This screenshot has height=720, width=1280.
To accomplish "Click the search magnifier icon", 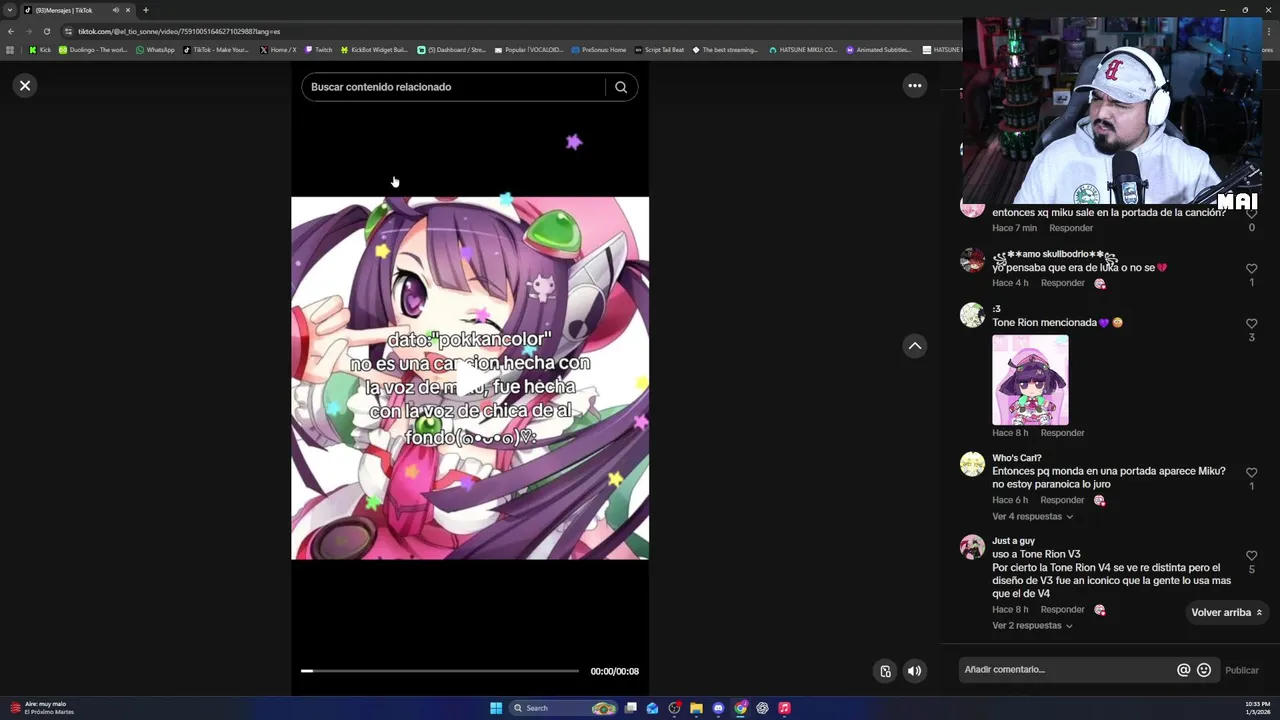I will [x=621, y=87].
